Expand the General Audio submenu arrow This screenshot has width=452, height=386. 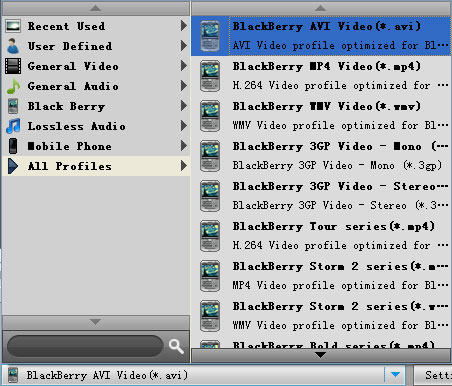coord(184,86)
